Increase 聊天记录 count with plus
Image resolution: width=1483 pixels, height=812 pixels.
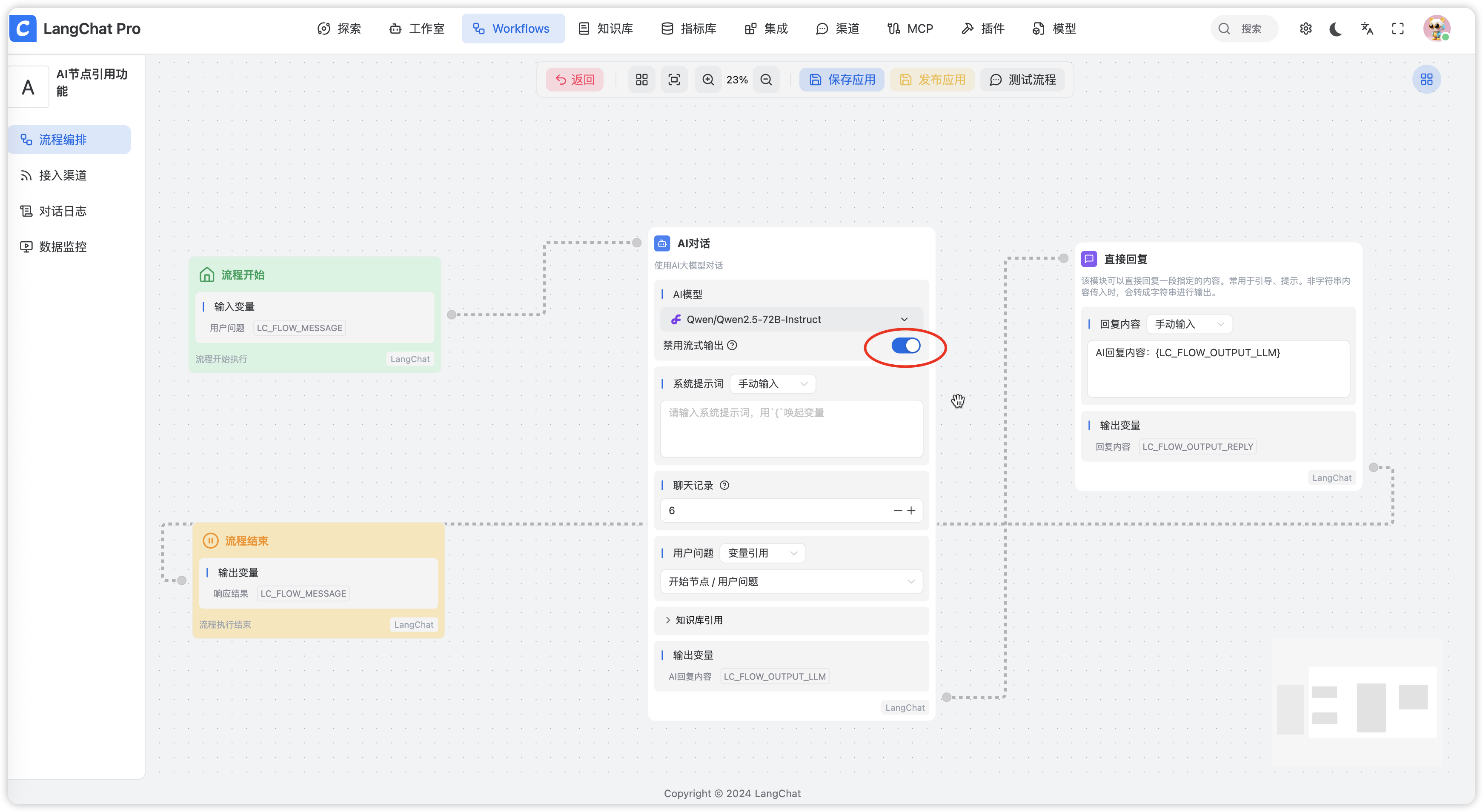[x=911, y=510]
